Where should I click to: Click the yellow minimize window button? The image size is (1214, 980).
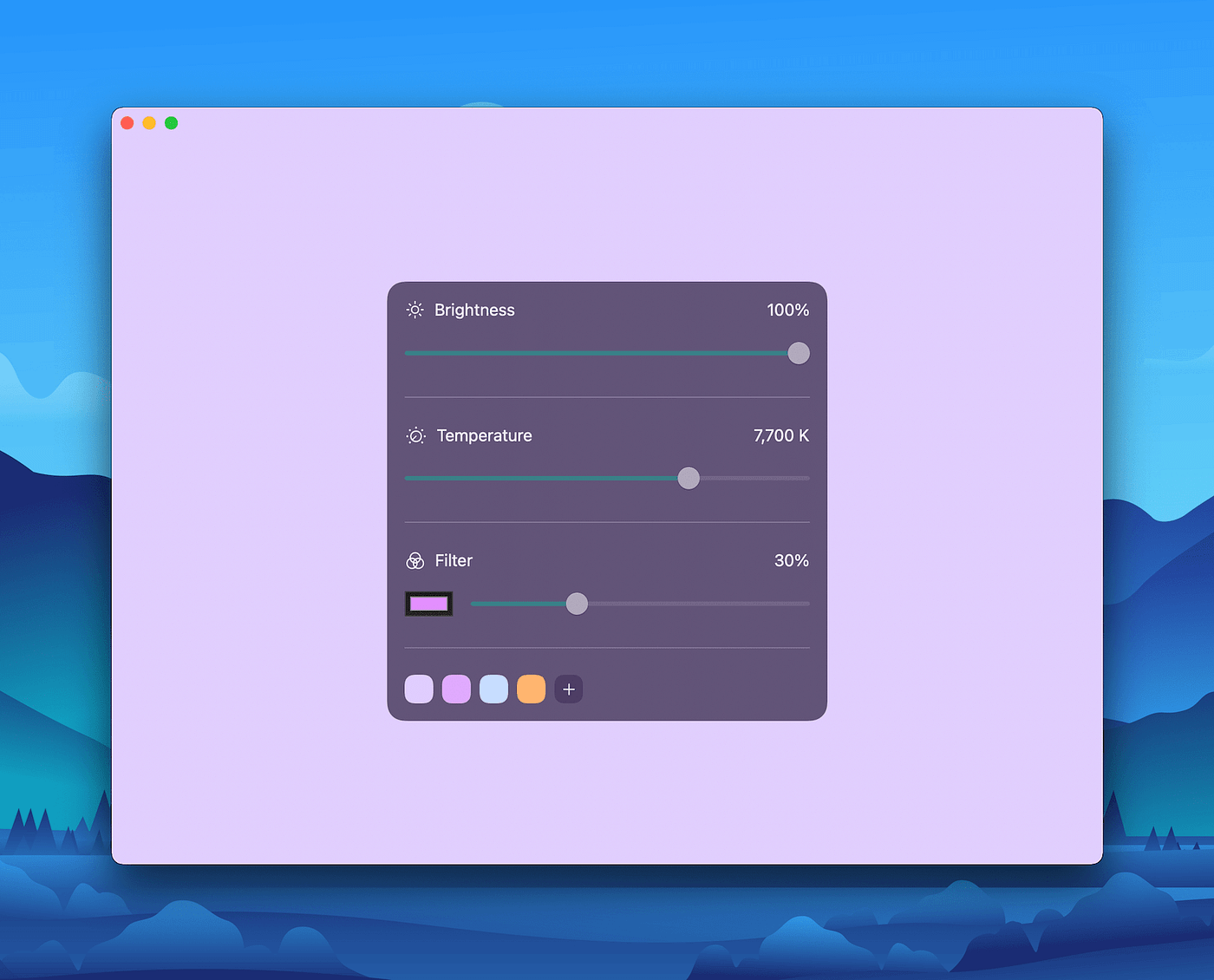pos(149,122)
